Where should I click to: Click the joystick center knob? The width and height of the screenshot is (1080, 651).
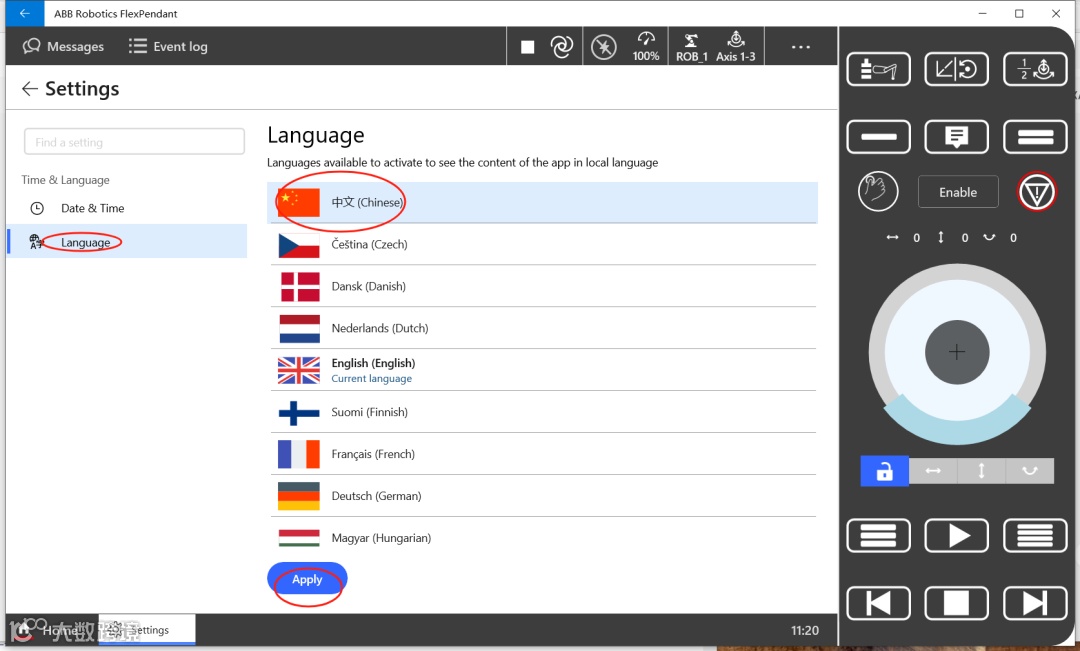tap(957, 352)
